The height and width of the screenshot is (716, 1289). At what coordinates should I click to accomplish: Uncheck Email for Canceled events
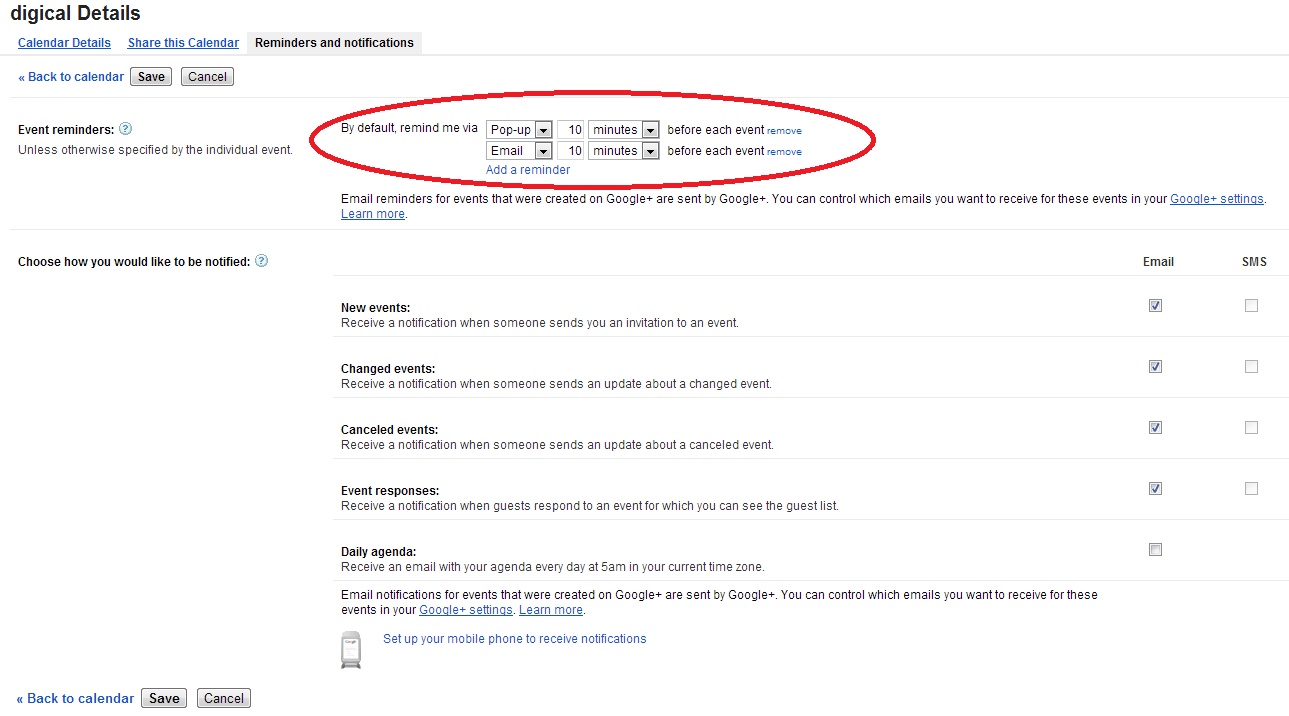pyautogui.click(x=1155, y=428)
